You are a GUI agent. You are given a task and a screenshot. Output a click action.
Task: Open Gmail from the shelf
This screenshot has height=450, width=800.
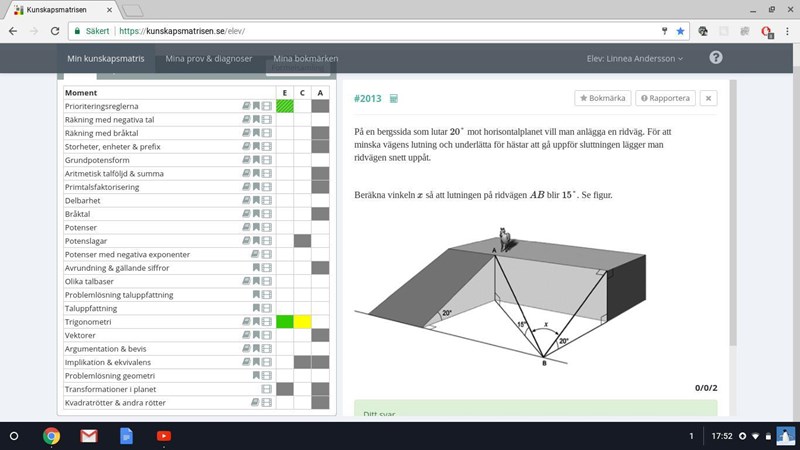coord(88,436)
